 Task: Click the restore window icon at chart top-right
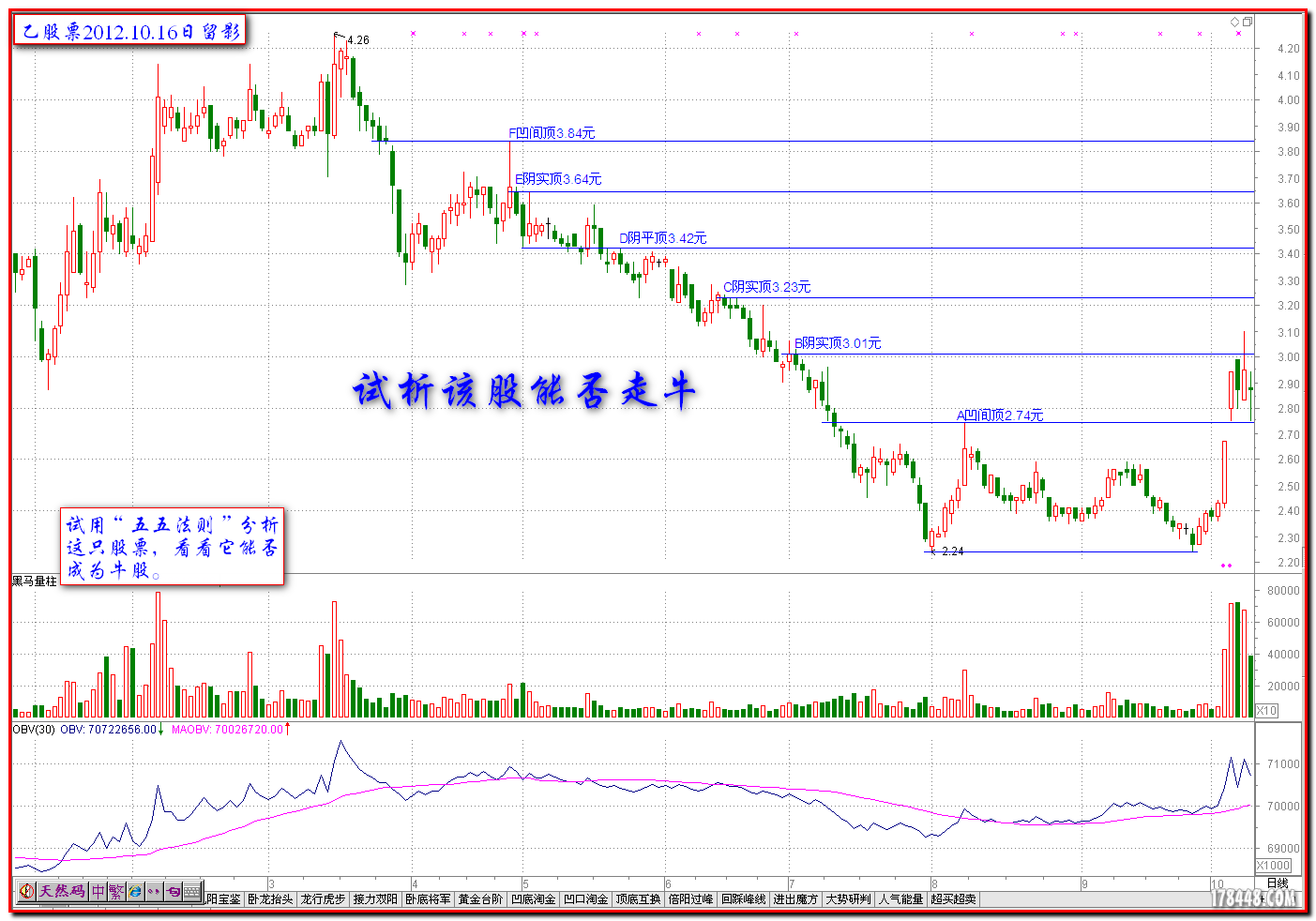pos(1248,22)
